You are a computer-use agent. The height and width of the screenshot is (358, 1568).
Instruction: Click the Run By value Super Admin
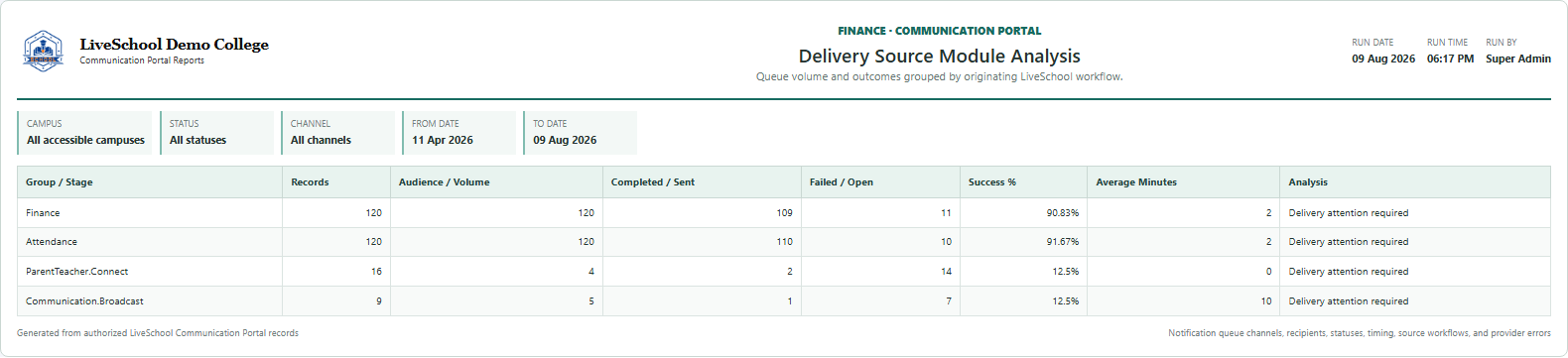[x=1517, y=59]
